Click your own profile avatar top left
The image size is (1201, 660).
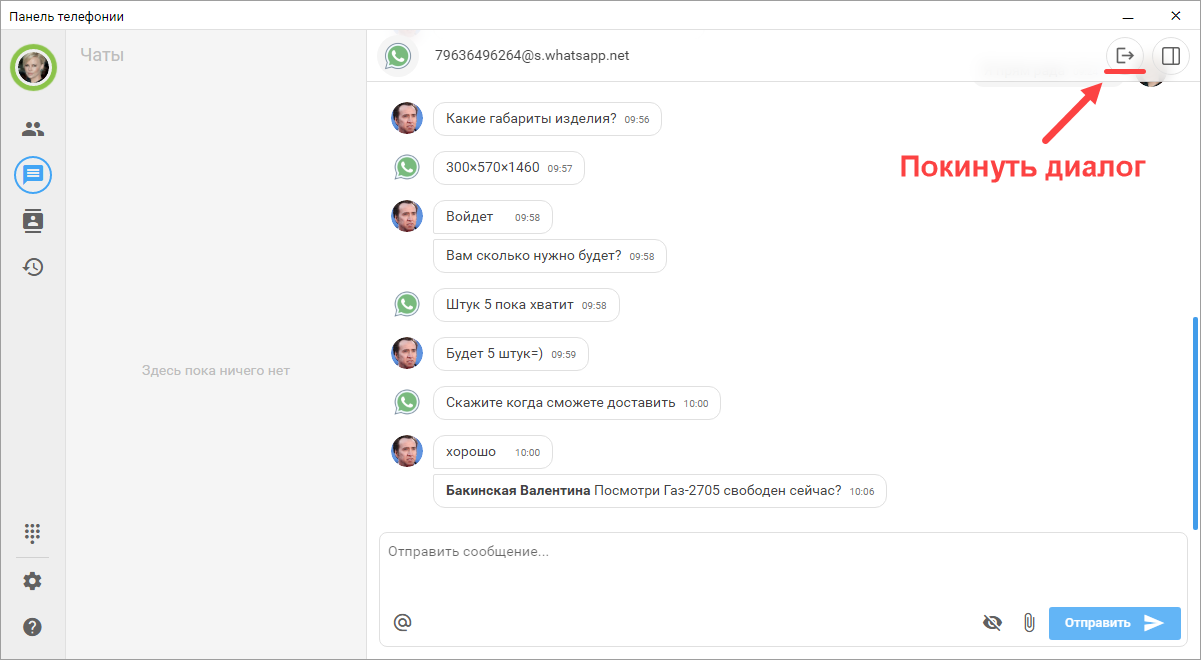click(x=33, y=67)
